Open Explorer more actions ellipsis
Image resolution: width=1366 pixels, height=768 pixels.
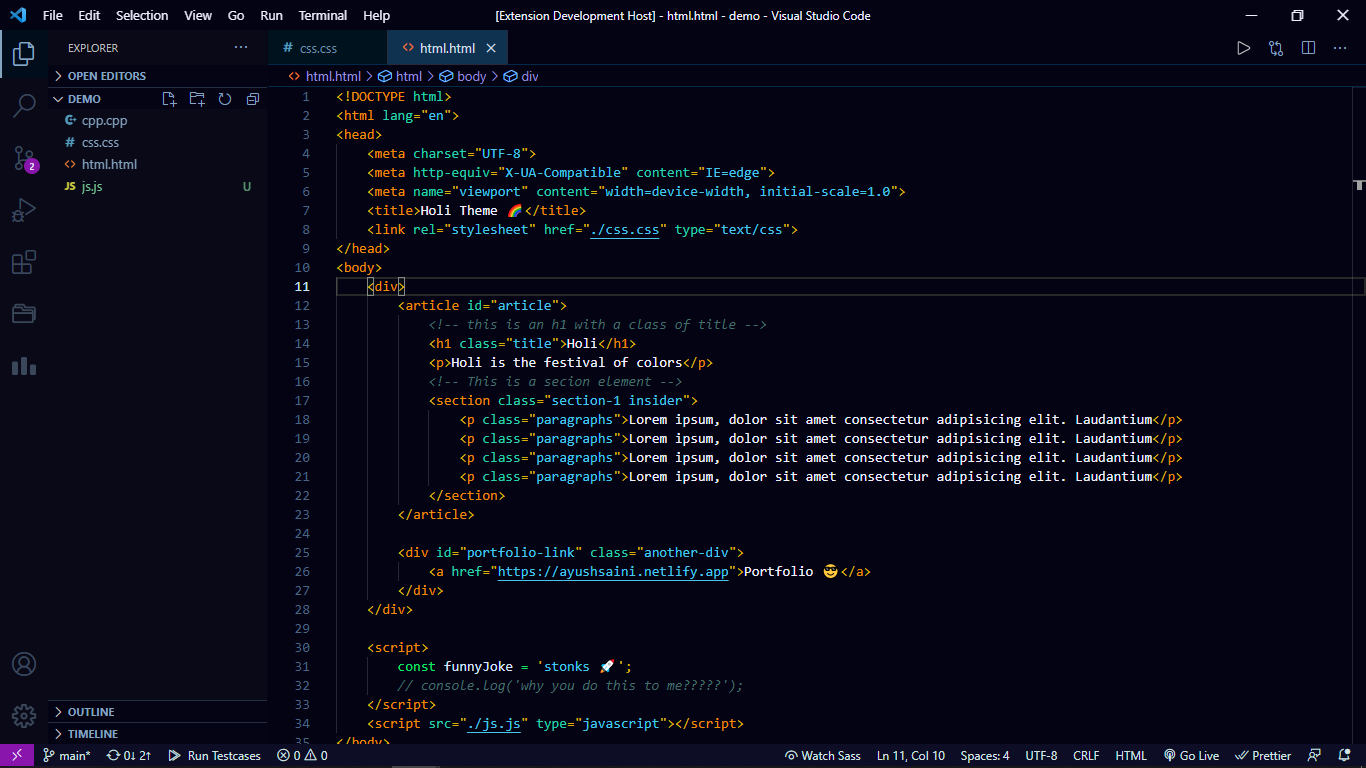click(x=241, y=48)
